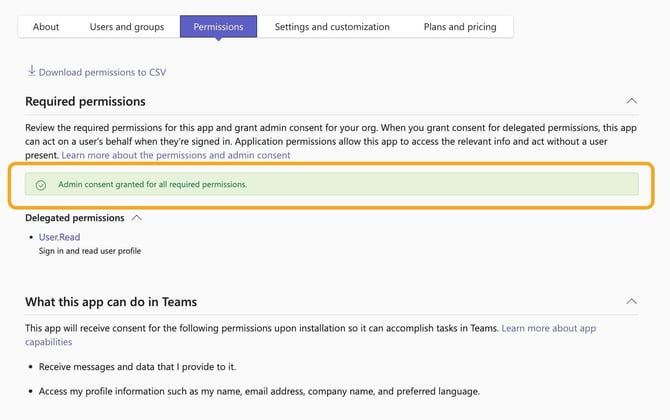Click the green checkmark icon in the banner
670x420 pixels.
(x=41, y=185)
